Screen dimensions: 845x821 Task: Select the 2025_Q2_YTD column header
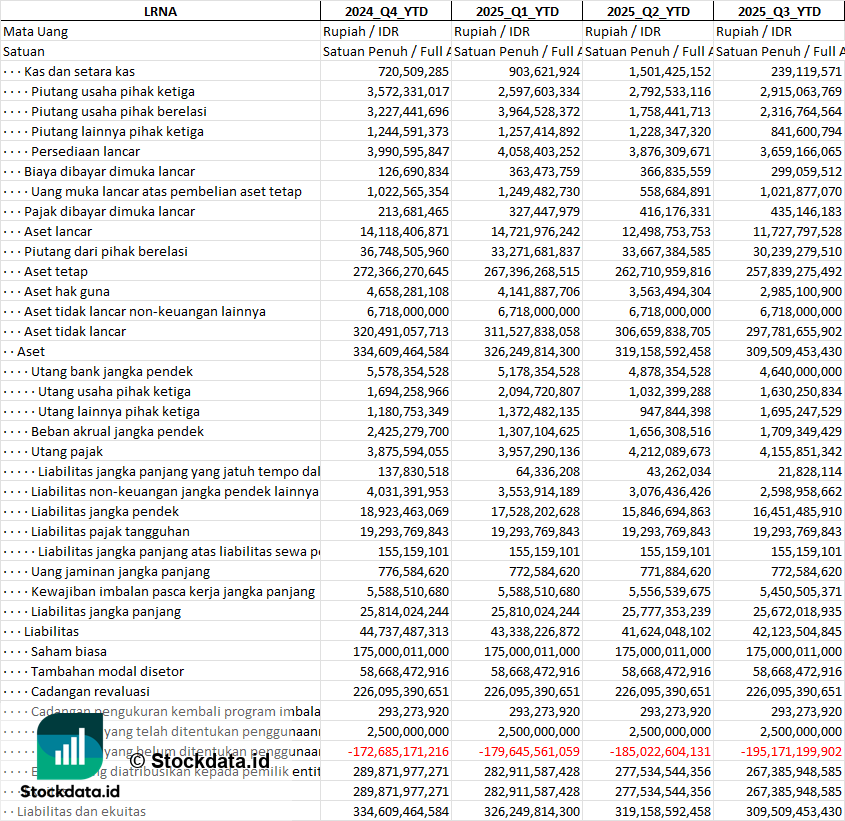tap(648, 11)
